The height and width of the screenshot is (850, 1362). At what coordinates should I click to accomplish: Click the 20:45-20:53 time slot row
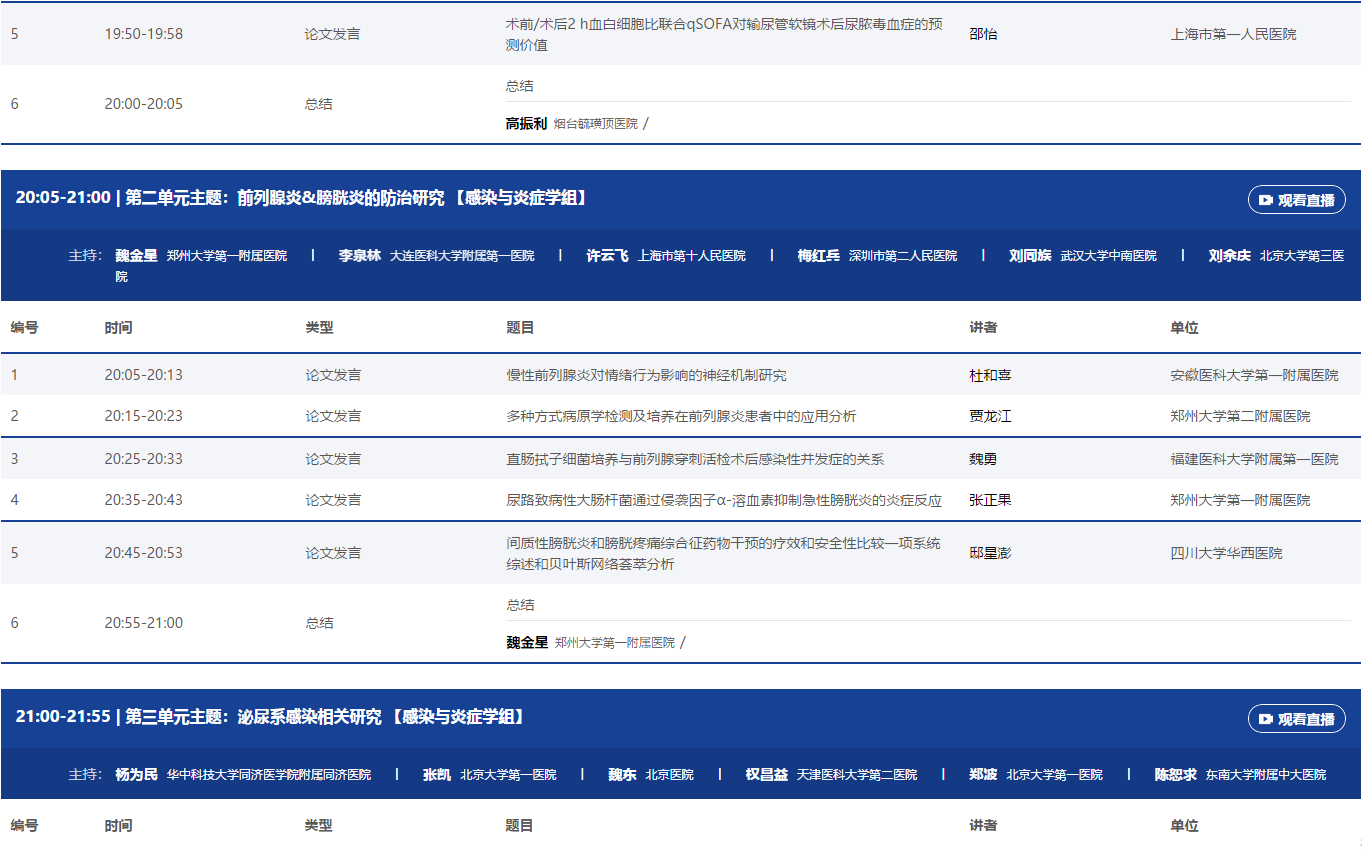(x=144, y=553)
